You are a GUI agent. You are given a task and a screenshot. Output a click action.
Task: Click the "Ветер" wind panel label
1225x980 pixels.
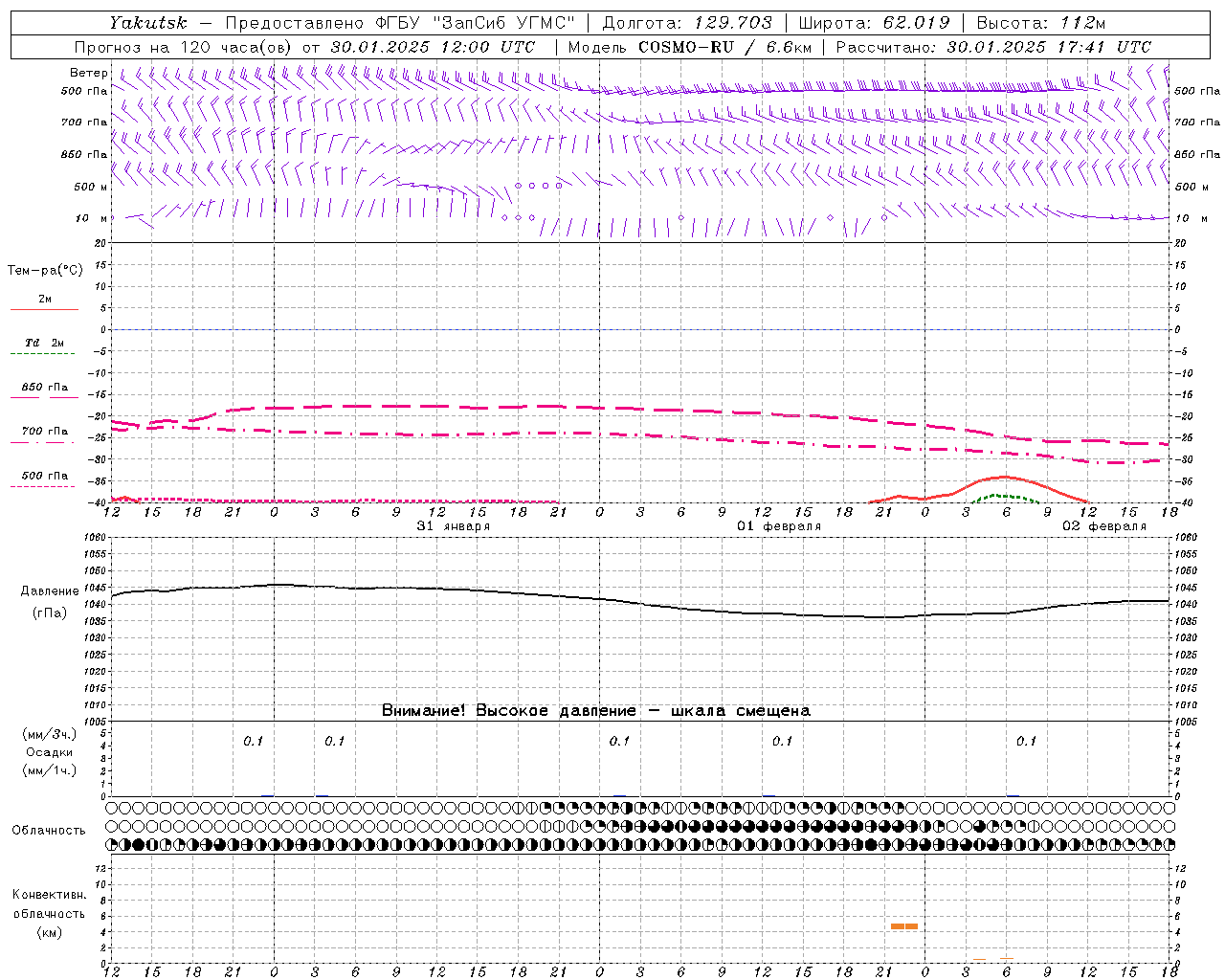(88, 73)
